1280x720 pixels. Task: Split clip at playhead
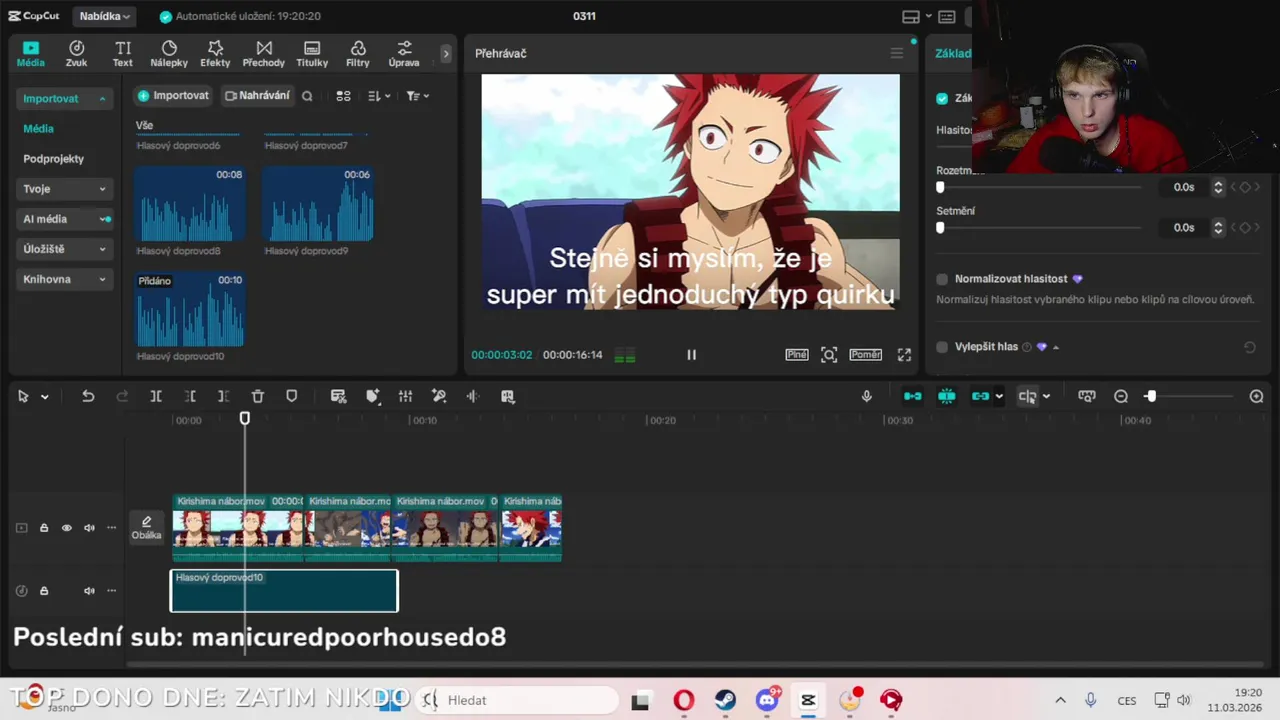[156, 397]
